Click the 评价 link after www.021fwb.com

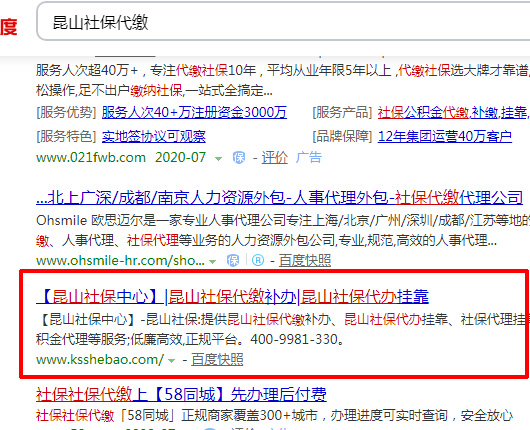pos(274,158)
